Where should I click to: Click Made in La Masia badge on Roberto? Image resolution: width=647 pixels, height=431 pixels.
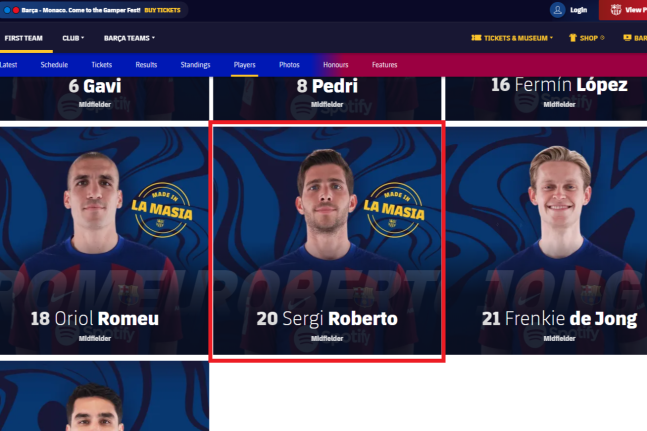coord(394,210)
